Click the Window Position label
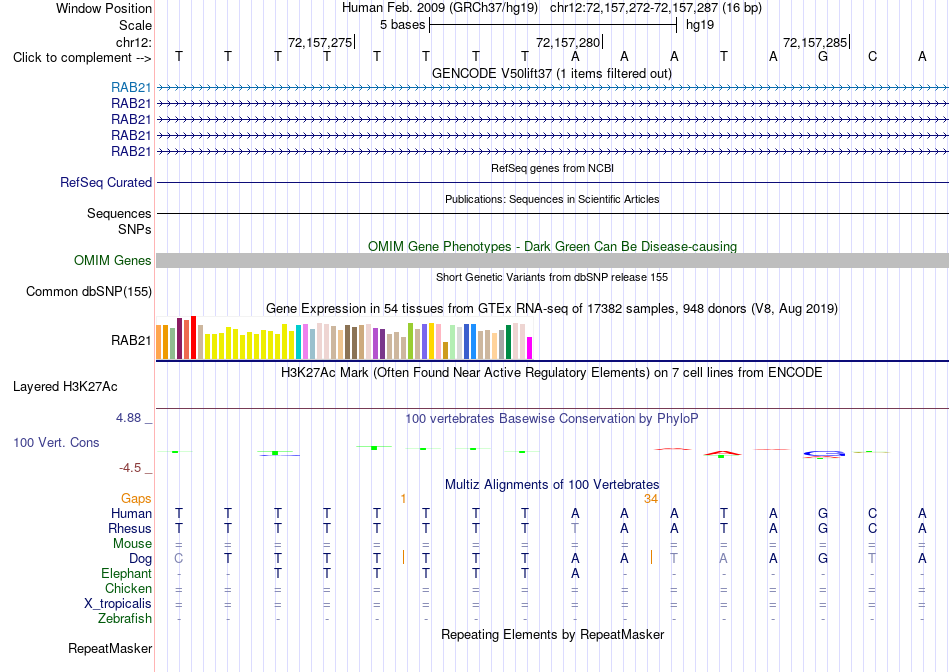 pos(104,8)
